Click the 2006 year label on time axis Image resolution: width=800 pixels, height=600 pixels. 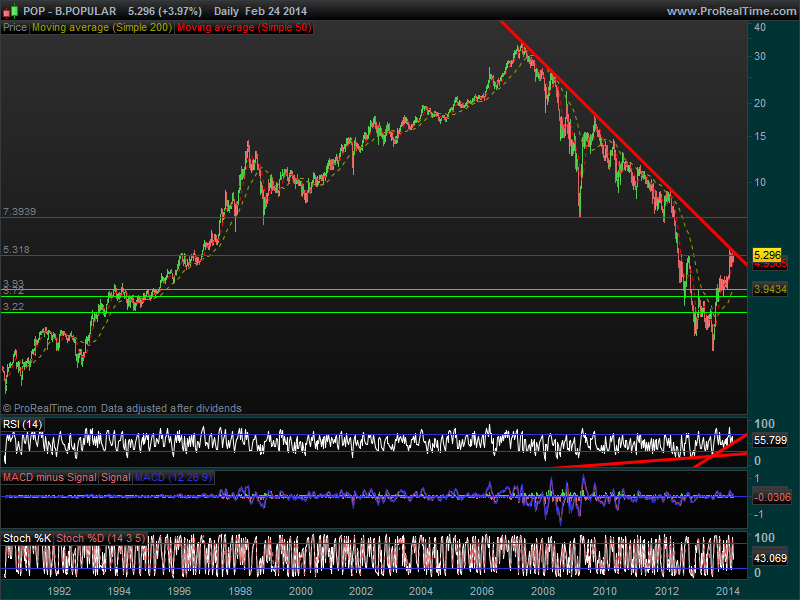pyautogui.click(x=482, y=591)
